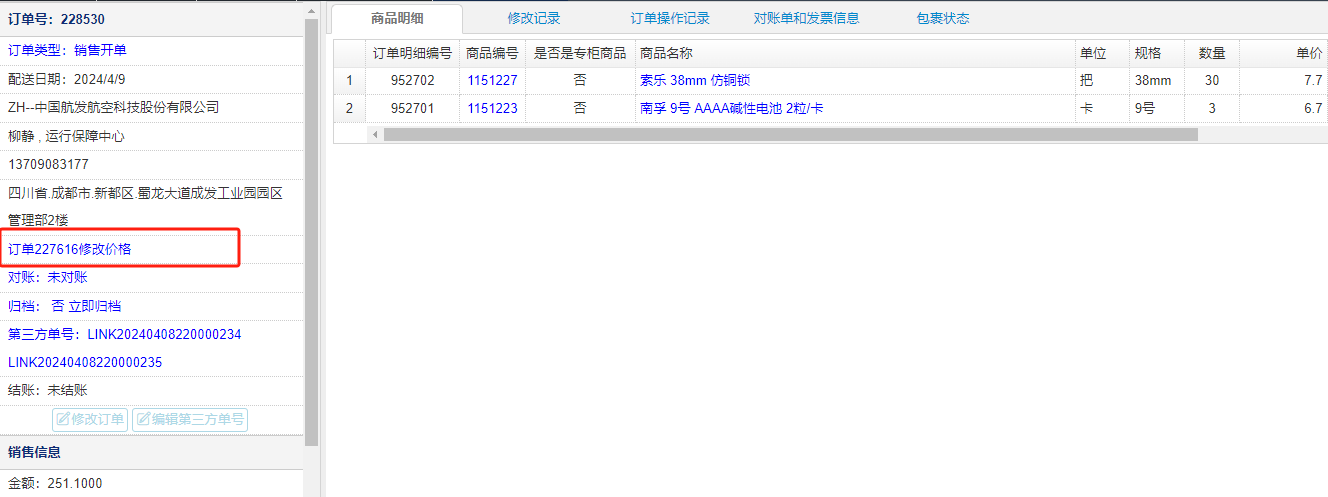Click specification cell 38mm
The height and width of the screenshot is (497, 1328).
click(x=1156, y=81)
